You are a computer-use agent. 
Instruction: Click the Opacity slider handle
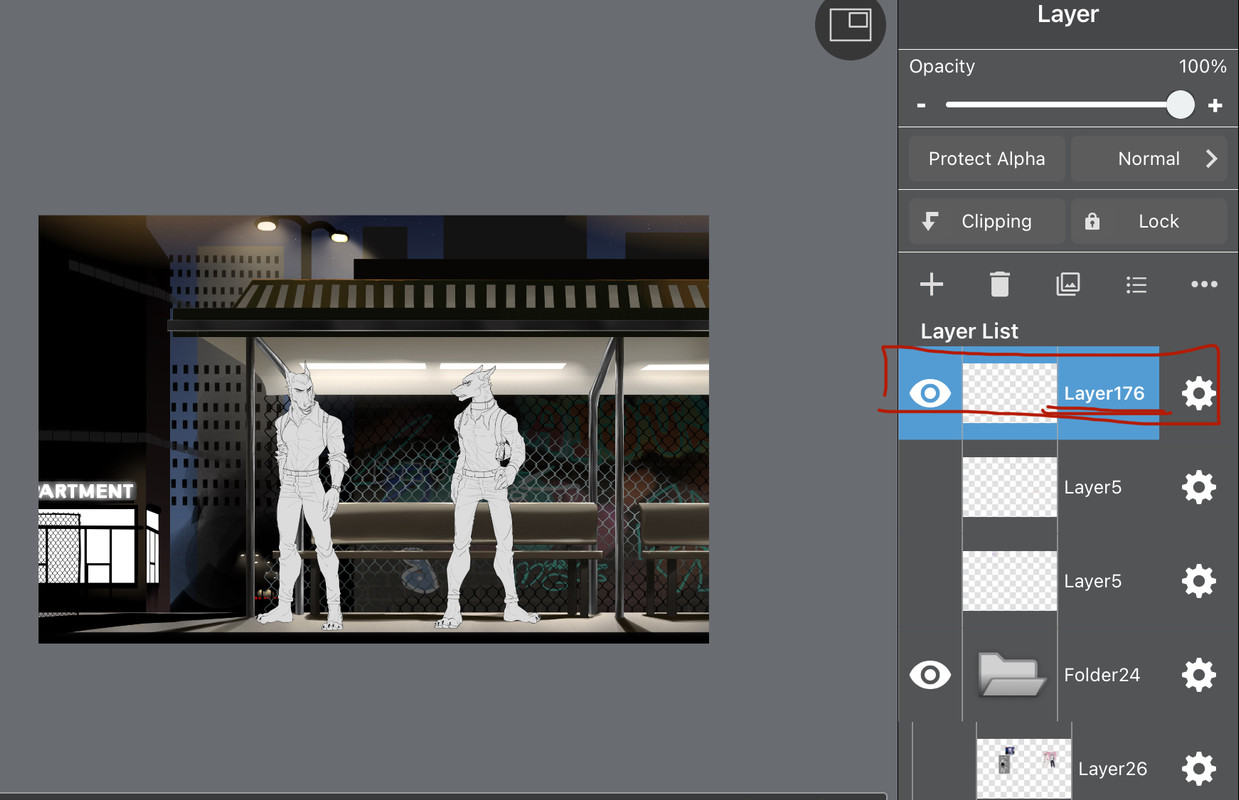1180,104
